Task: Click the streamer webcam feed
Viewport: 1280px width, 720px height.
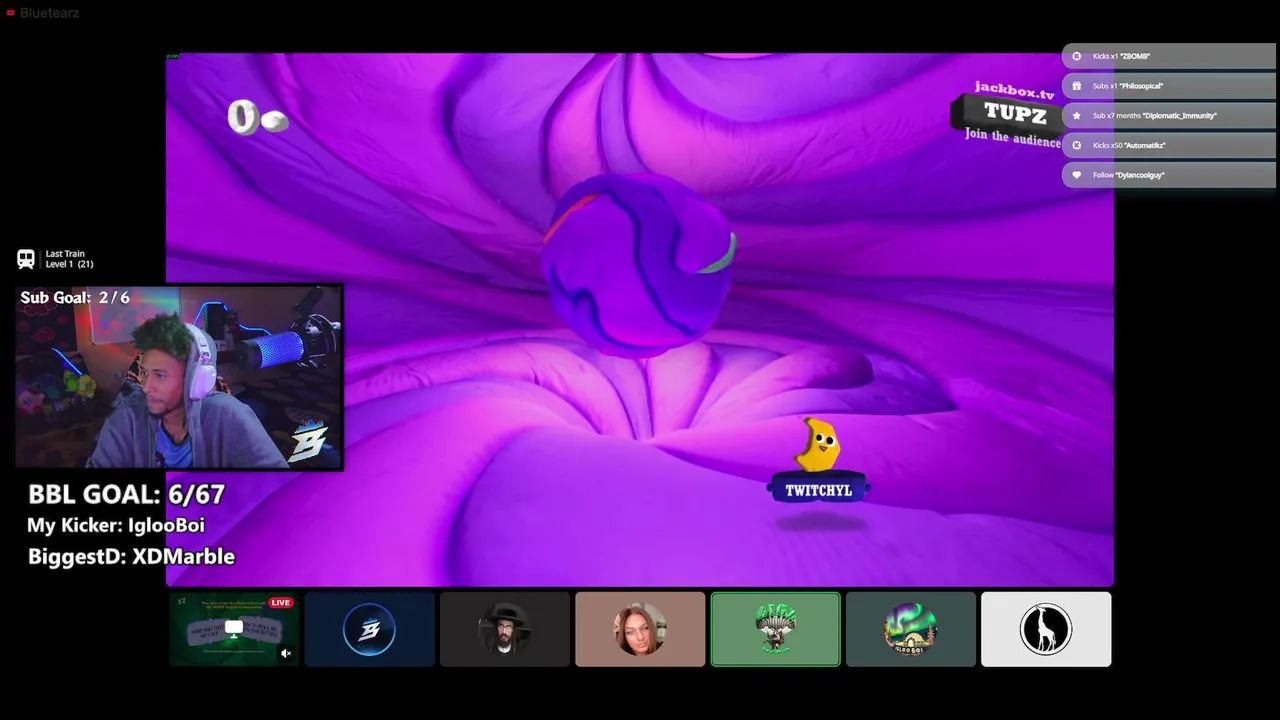Action: (x=179, y=377)
